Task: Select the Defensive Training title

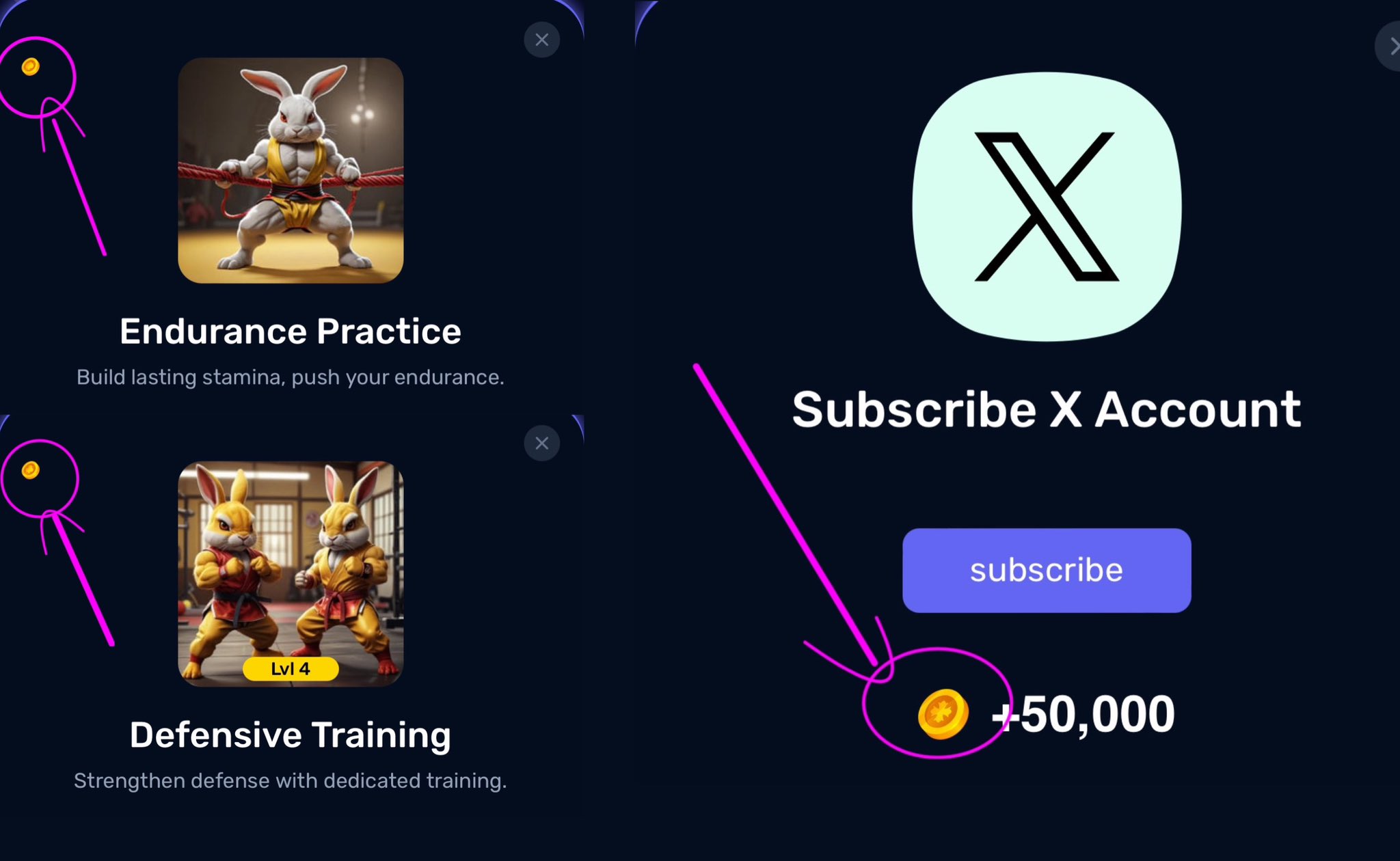Action: click(291, 735)
